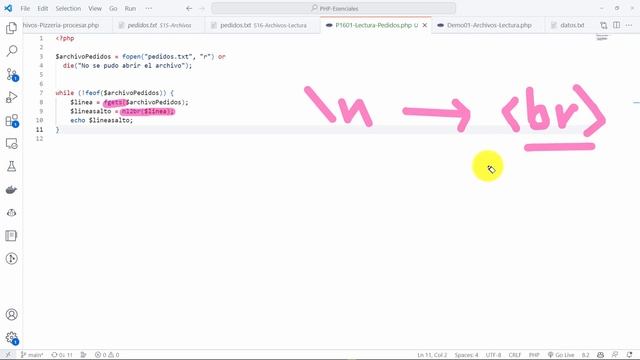Image resolution: width=640 pixels, height=360 pixels.
Task: Click the <?php opening tag
Action: point(65,38)
